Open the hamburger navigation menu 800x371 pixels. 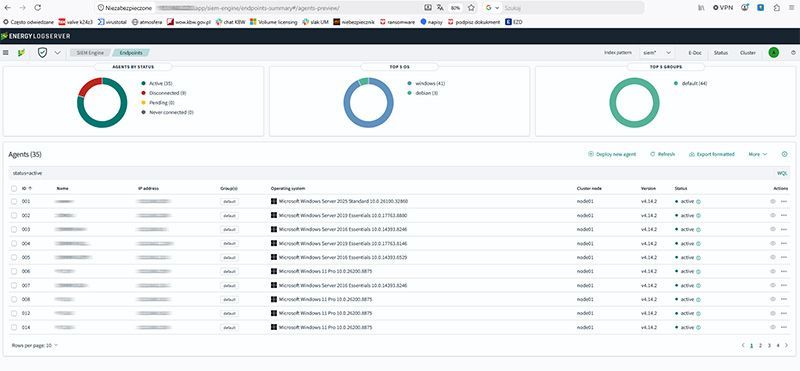point(6,53)
